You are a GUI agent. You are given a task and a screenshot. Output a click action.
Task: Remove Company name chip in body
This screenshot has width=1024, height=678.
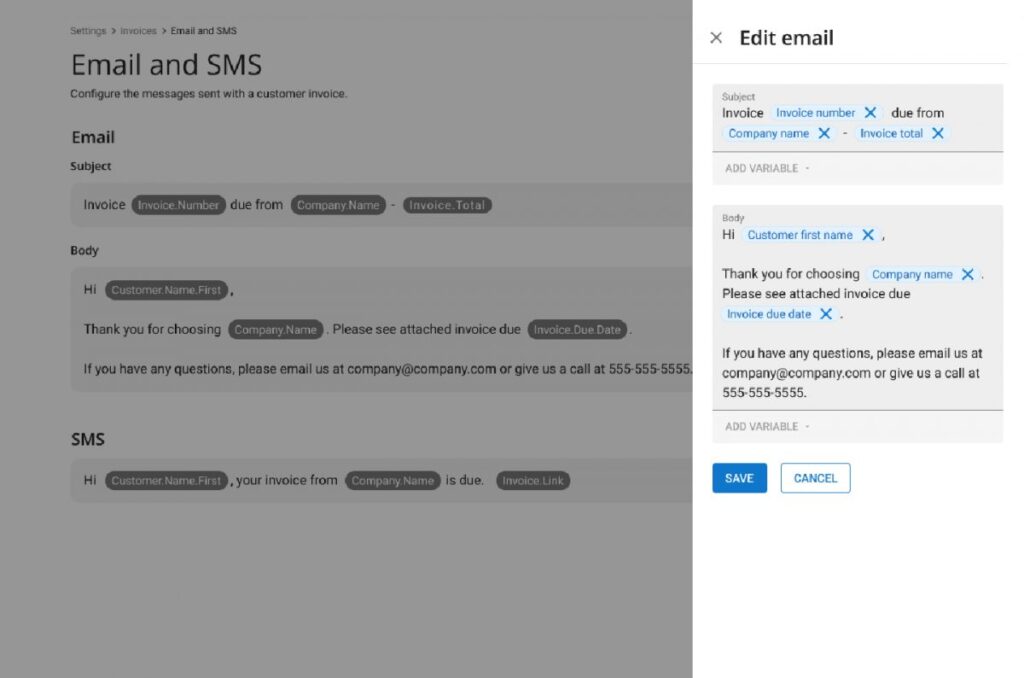click(x=967, y=274)
